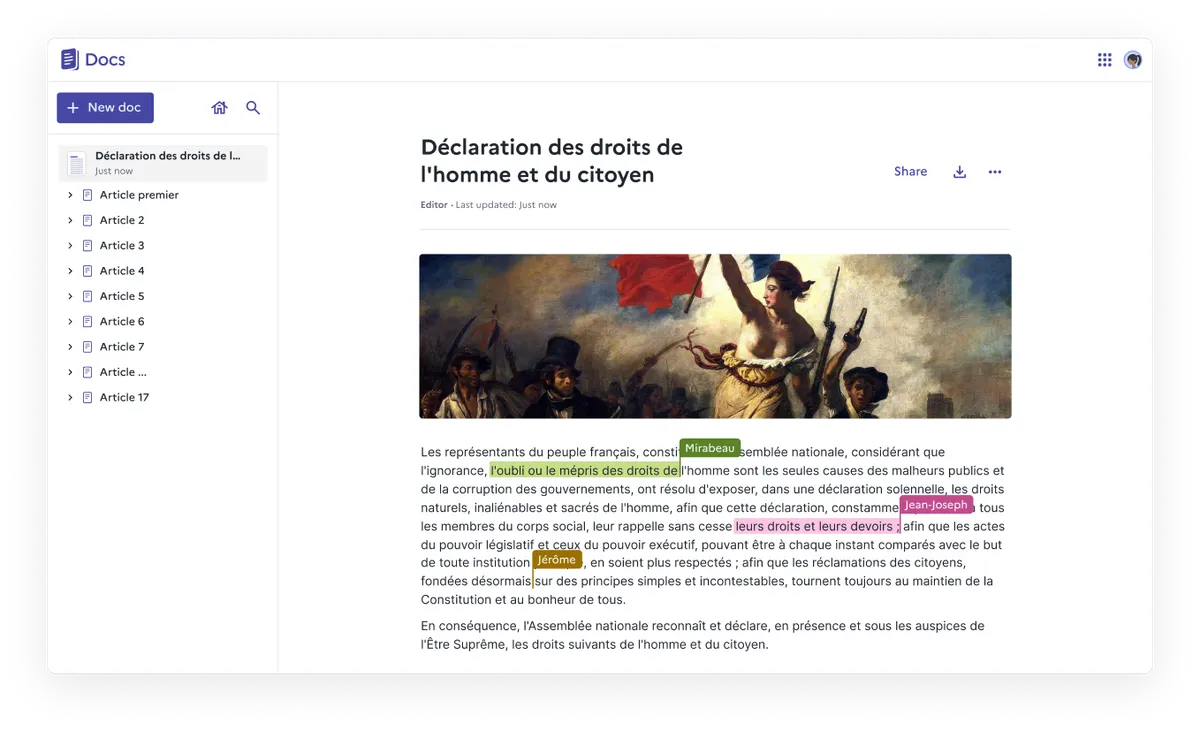The height and width of the screenshot is (732, 1200).
Task: Click the text 'Constitution et au bonheur de tous'
Action: (523, 600)
